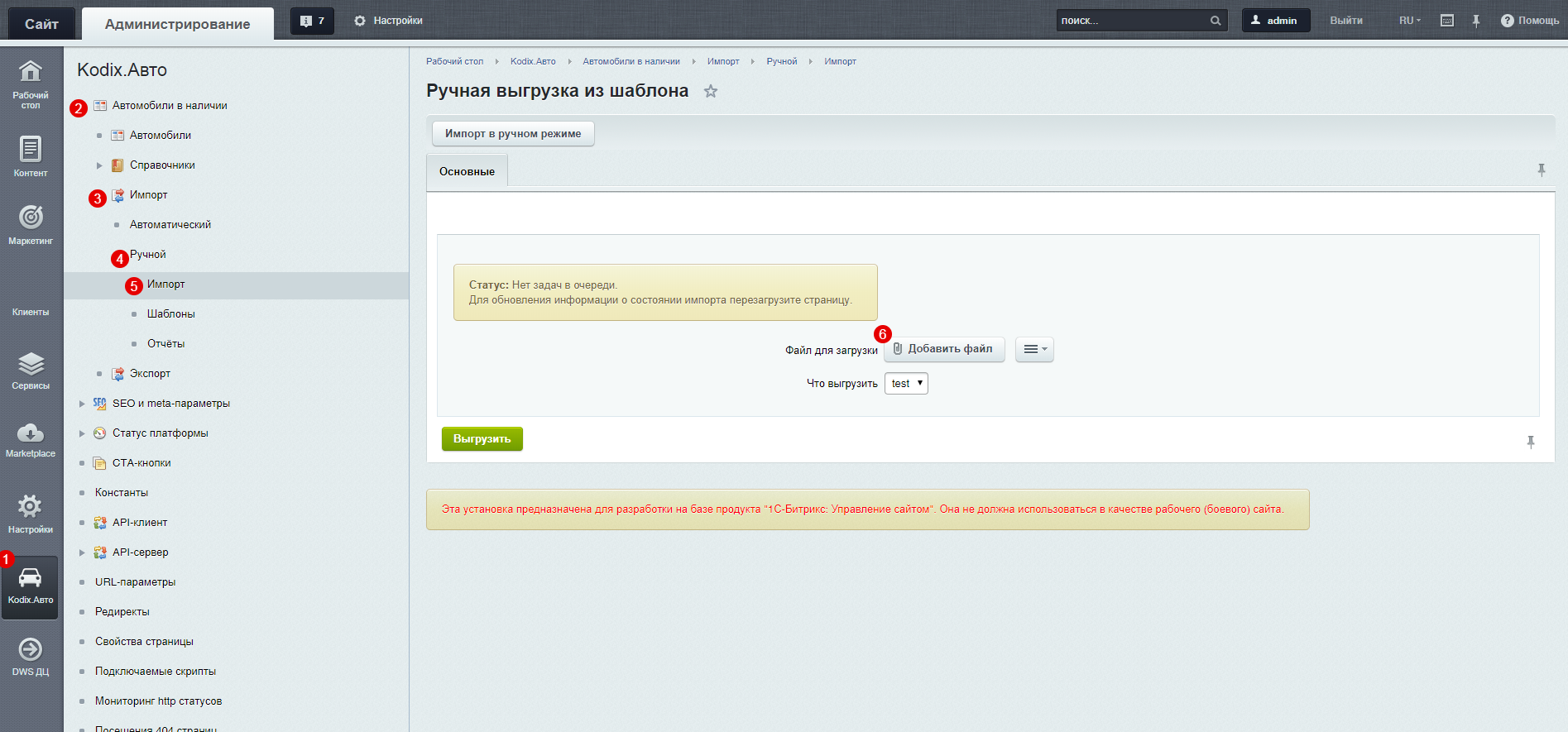The image size is (1568, 732).
Task: Open the Маркетинг sidebar section
Action: coord(31,225)
